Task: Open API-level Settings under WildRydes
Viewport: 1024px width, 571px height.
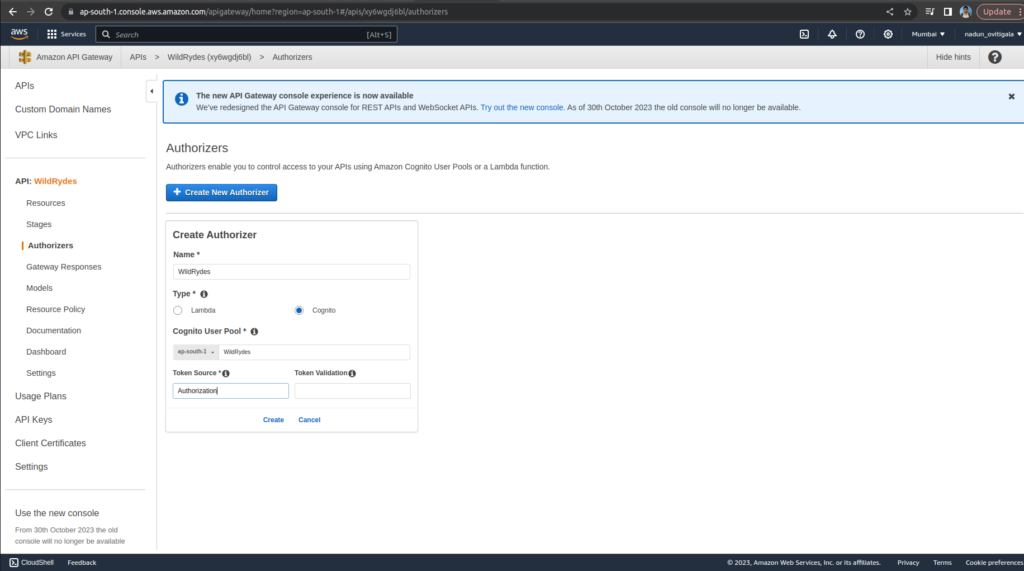Action: [40, 373]
